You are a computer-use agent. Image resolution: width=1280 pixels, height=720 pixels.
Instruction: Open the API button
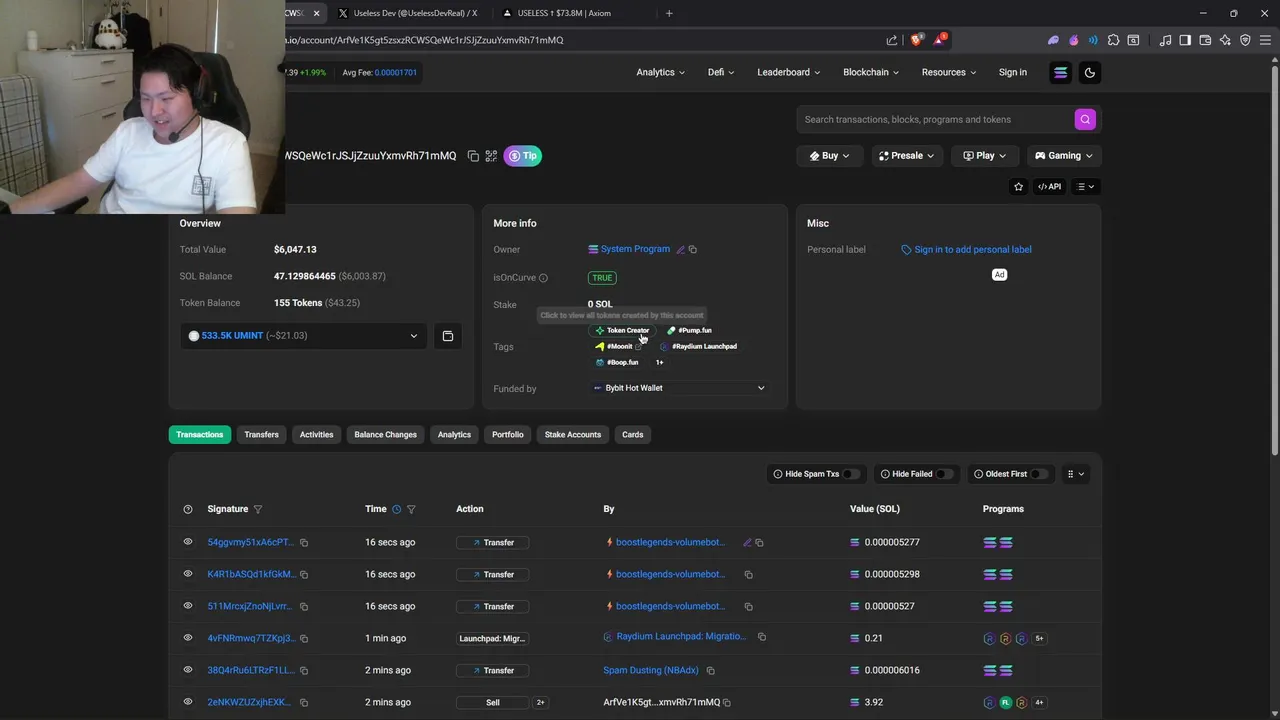coord(1049,186)
